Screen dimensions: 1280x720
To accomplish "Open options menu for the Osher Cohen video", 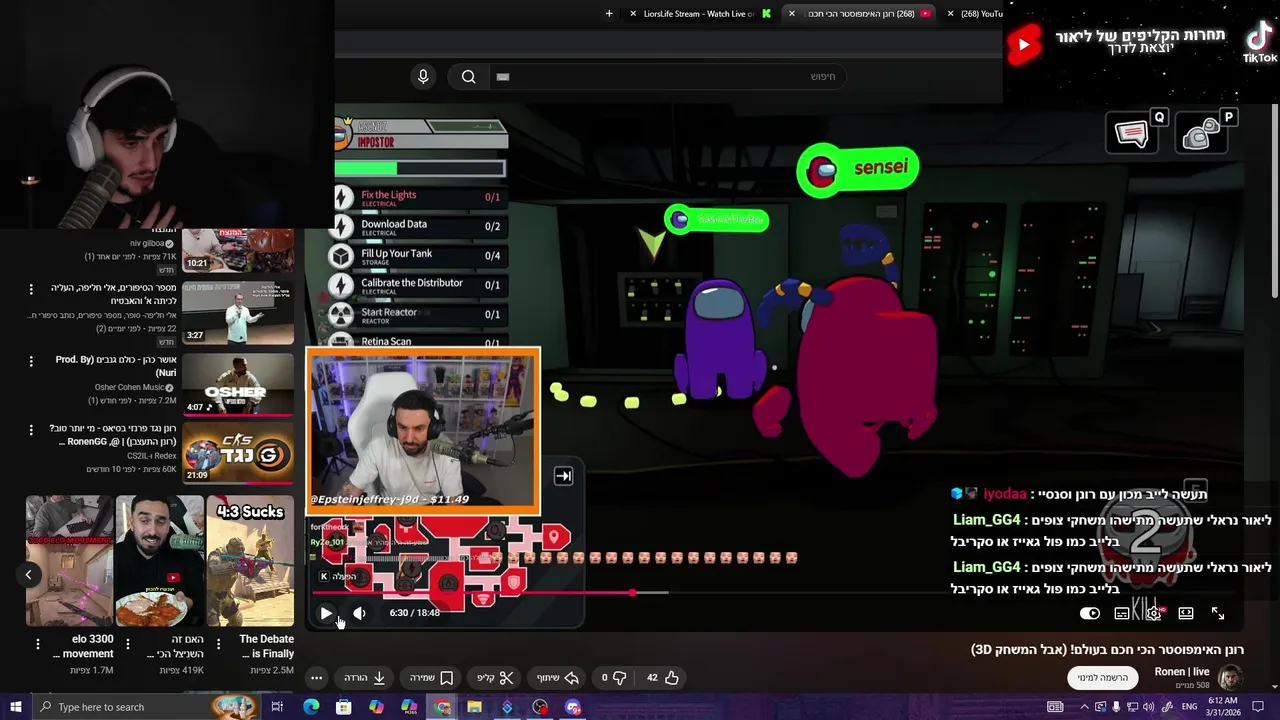I will [x=31, y=361].
